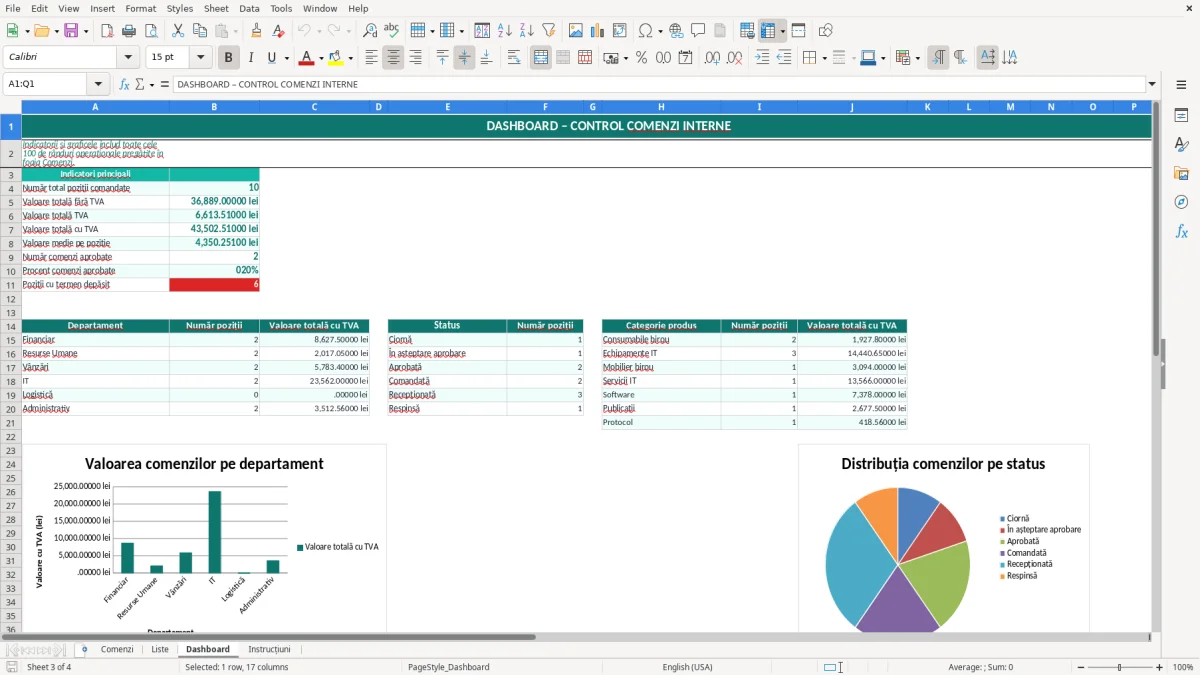This screenshot has height=675, width=1200.
Task: Toggle Underline formatting
Action: point(271,58)
